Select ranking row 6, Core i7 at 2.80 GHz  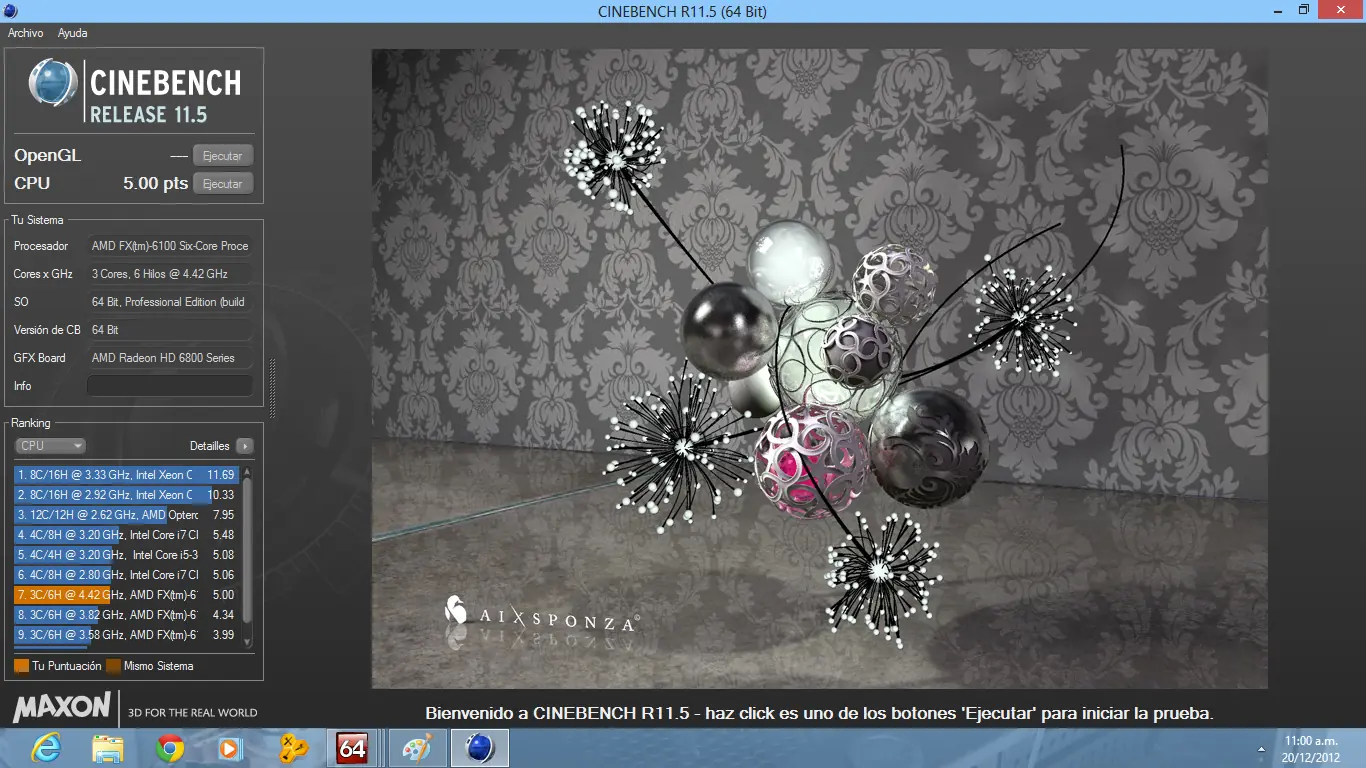tap(126, 575)
